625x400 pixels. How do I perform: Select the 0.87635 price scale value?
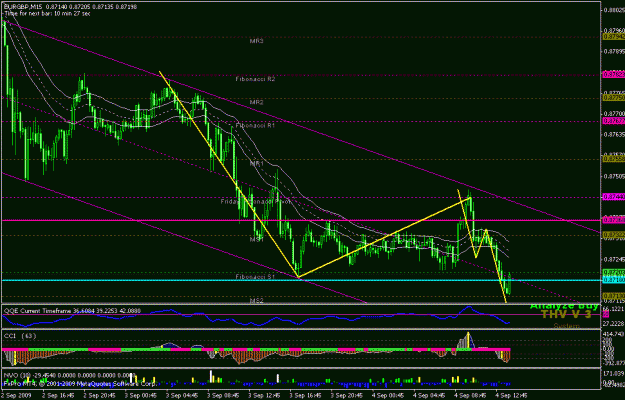(x=614, y=134)
